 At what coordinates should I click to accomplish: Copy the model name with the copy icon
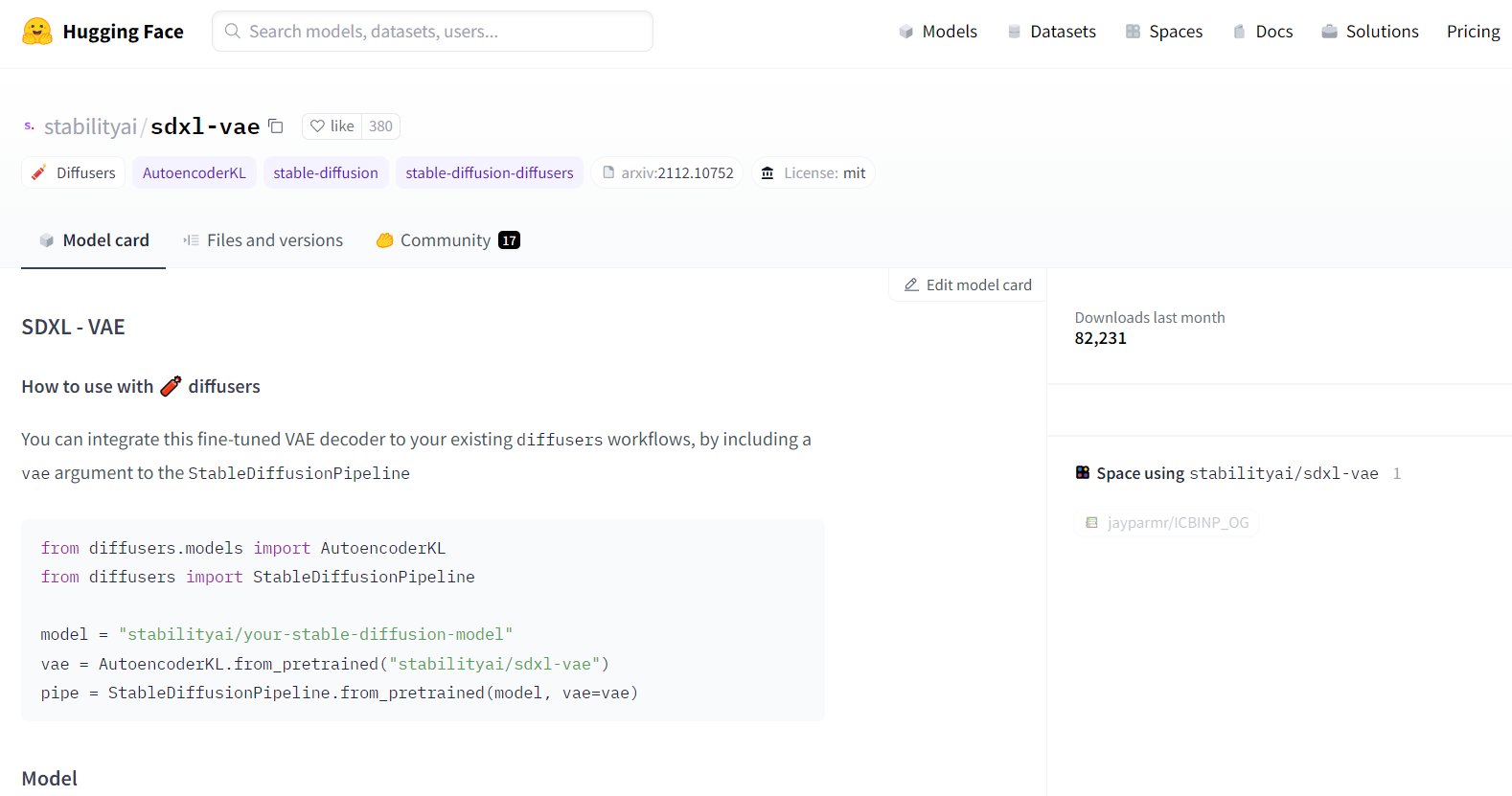click(x=276, y=126)
